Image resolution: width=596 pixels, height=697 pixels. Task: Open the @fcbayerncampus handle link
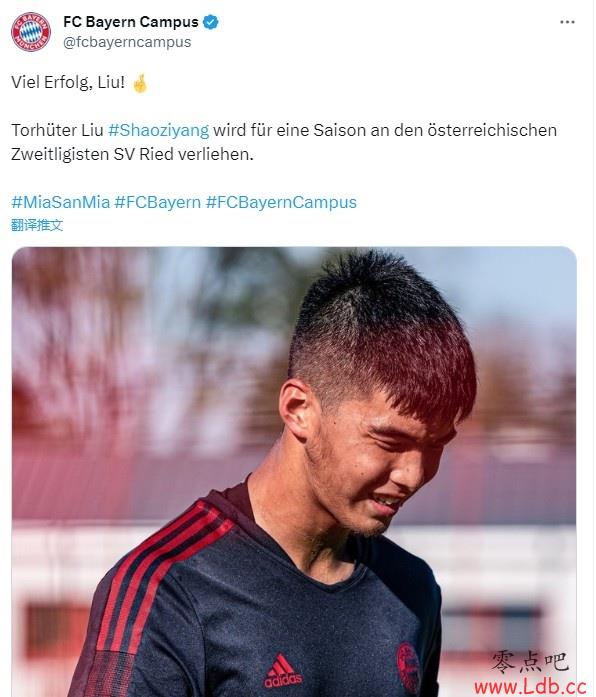pyautogui.click(x=127, y=42)
